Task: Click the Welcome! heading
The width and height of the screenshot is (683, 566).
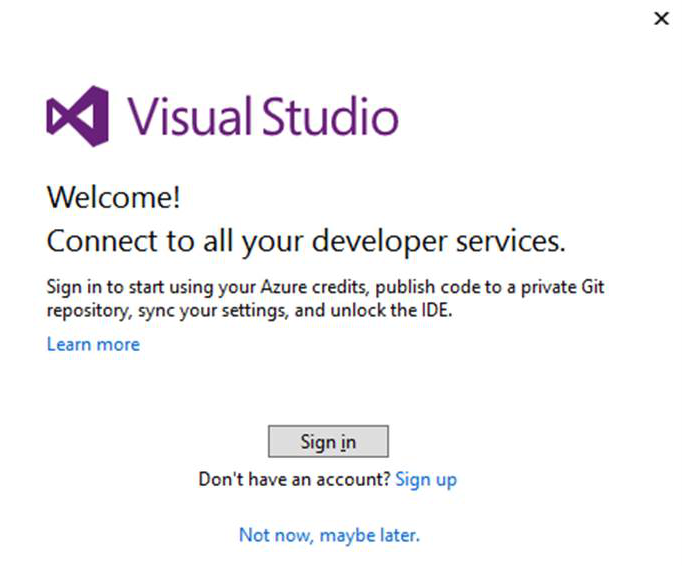Action: 113,197
